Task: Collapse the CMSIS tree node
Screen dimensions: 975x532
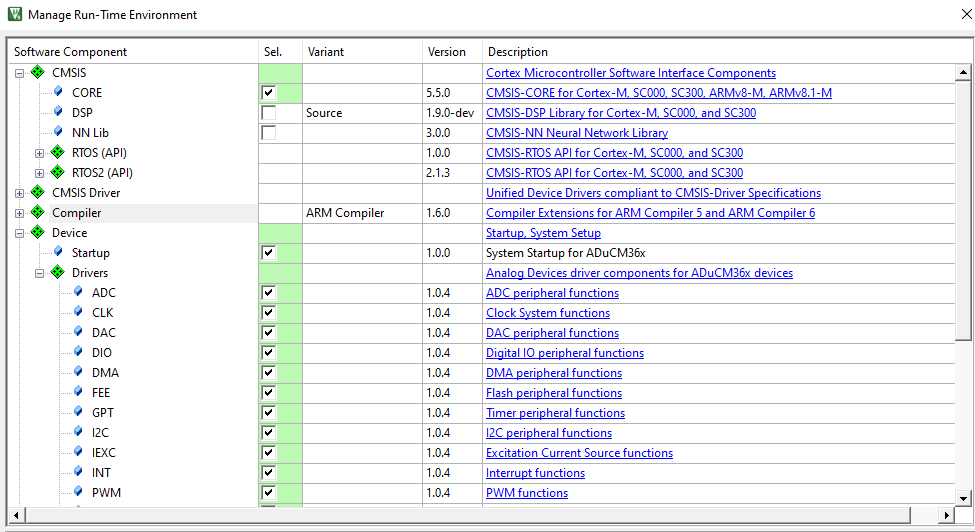Action: coord(19,73)
